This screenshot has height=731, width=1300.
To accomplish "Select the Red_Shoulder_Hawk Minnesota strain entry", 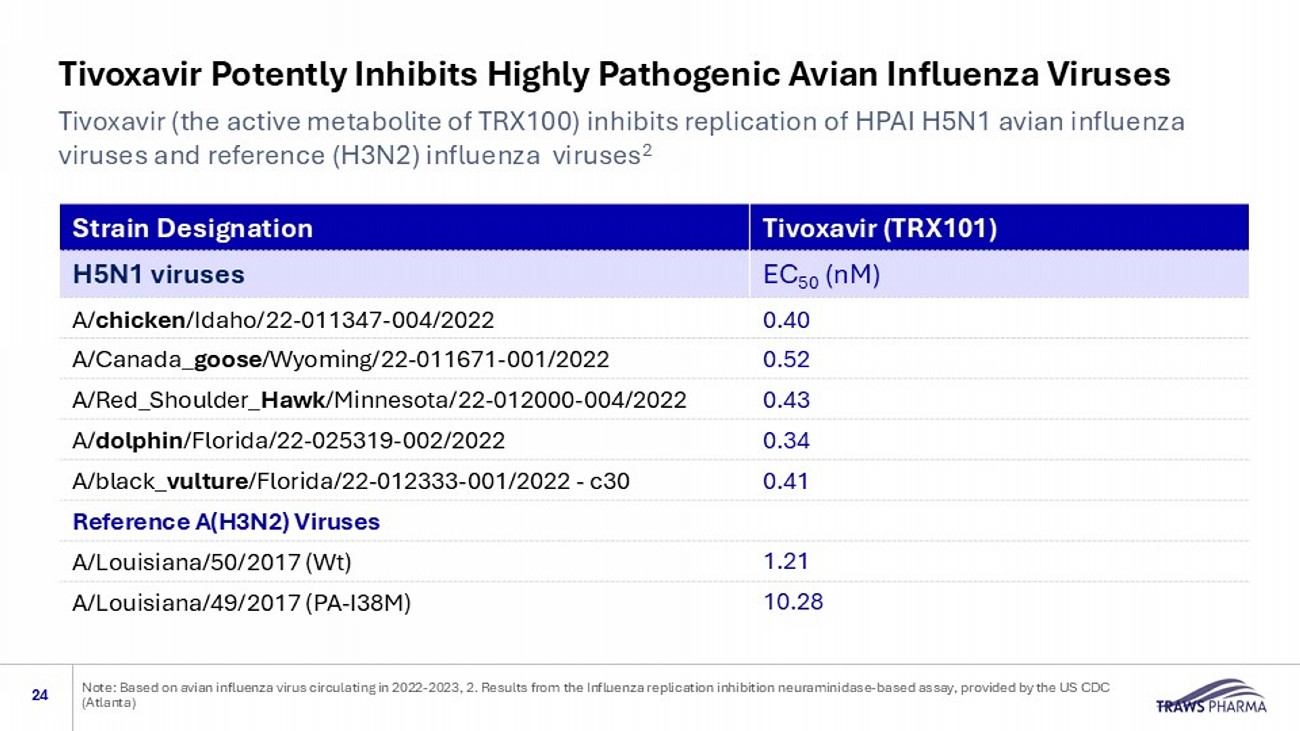I will (379, 400).
